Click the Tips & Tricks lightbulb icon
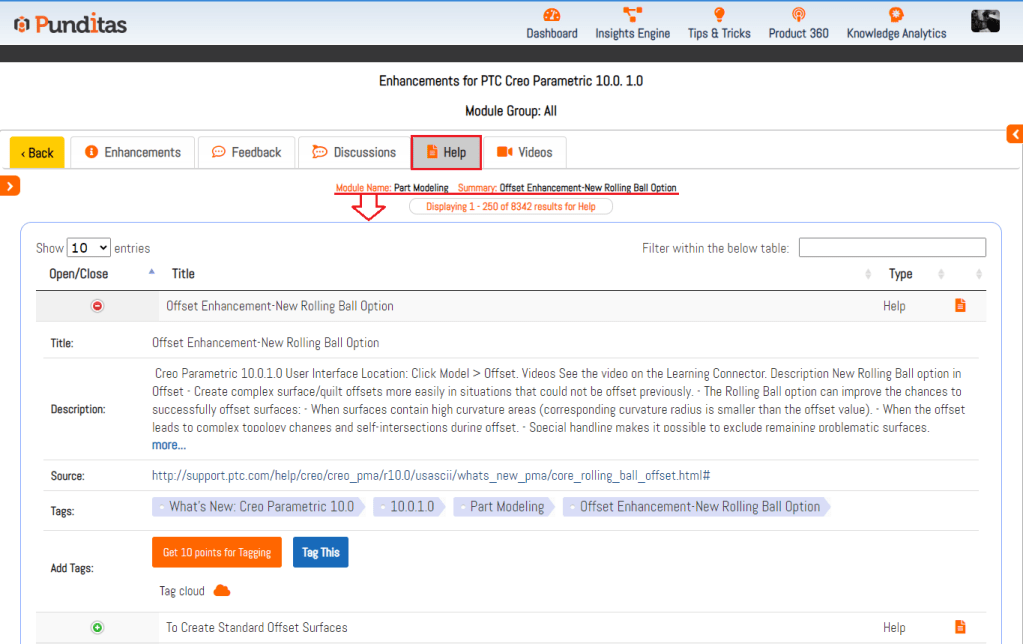 click(x=718, y=15)
